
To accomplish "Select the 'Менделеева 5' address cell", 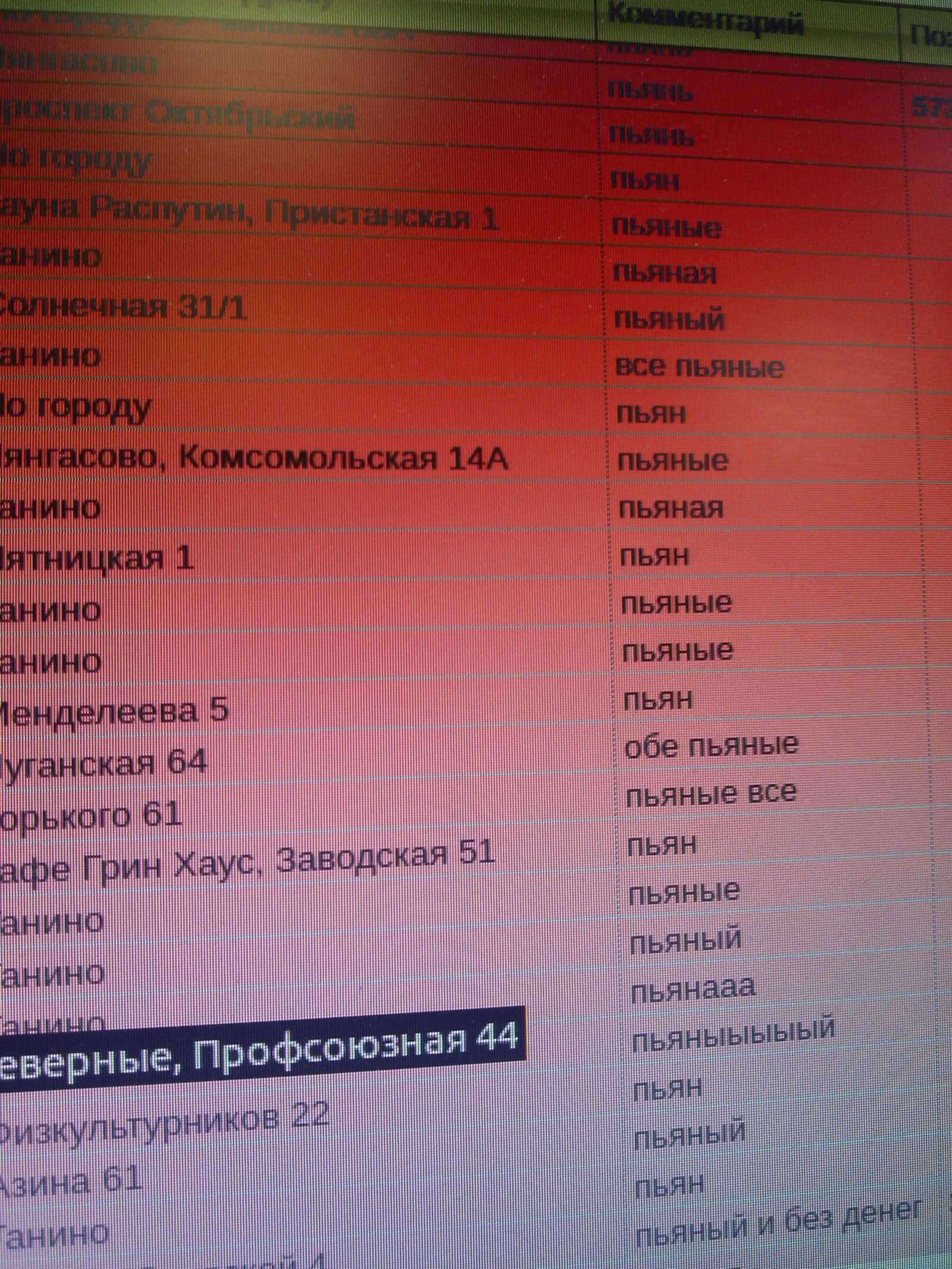I will tap(114, 711).
